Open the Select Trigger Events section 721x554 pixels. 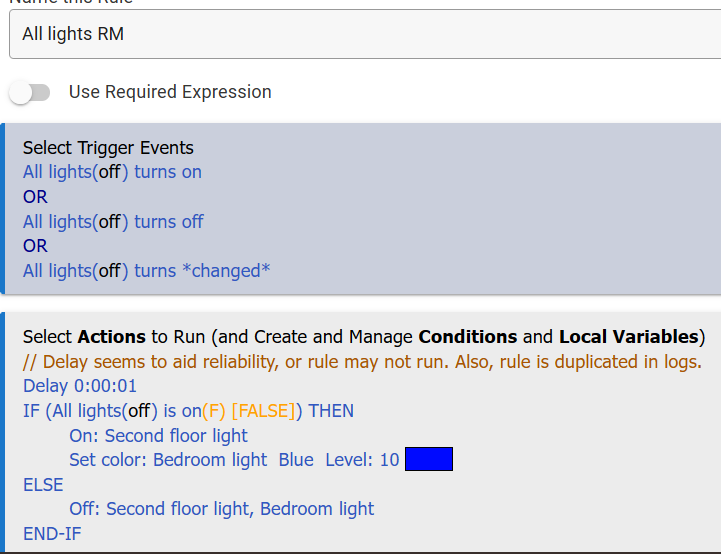click(x=108, y=148)
